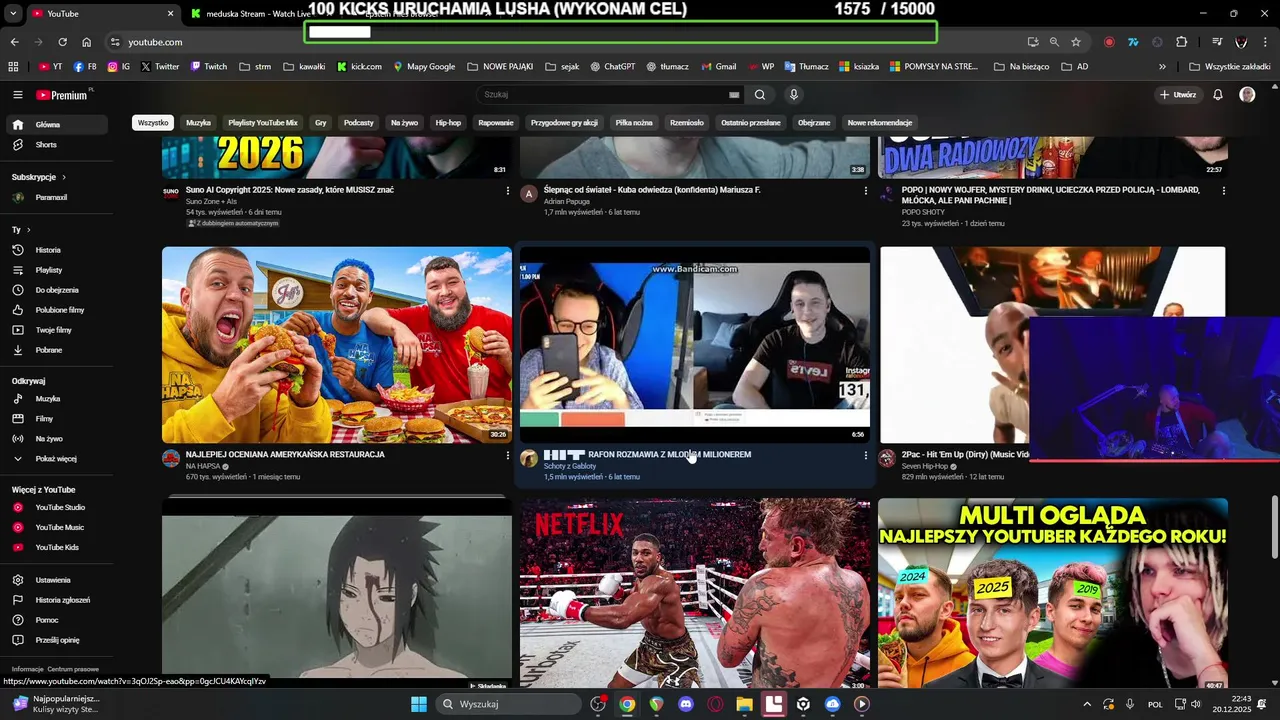Click the page vertical scrollbar thumb
The image size is (1280, 720).
[1274, 528]
